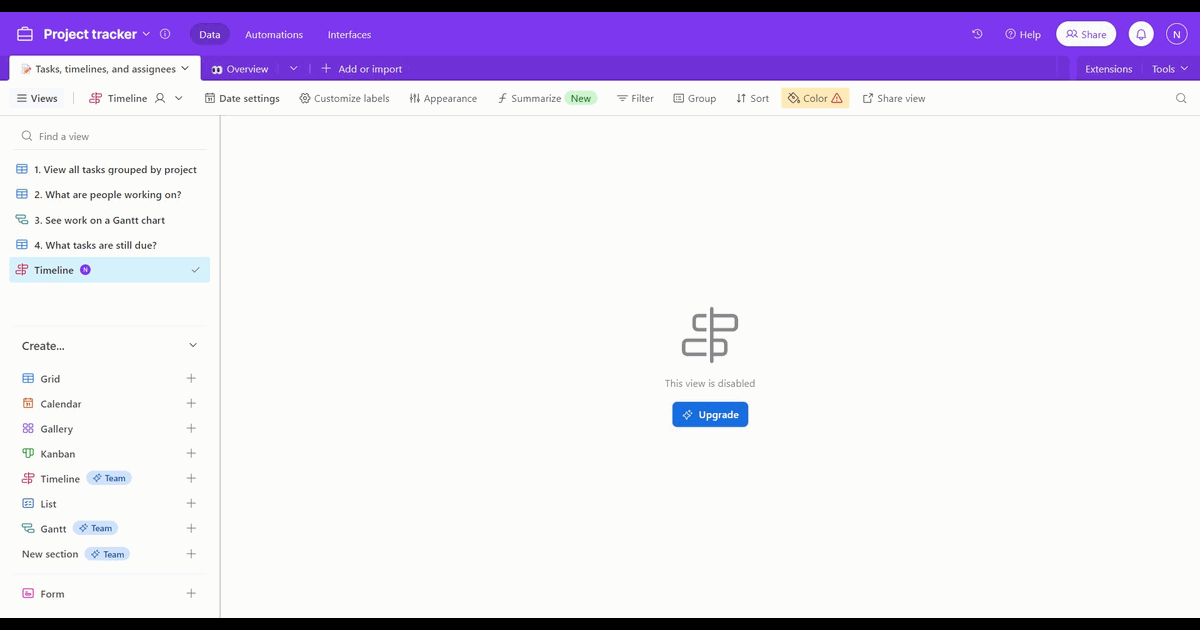Open the Sort menu
Image resolution: width=1200 pixels, height=630 pixels.
tap(752, 98)
